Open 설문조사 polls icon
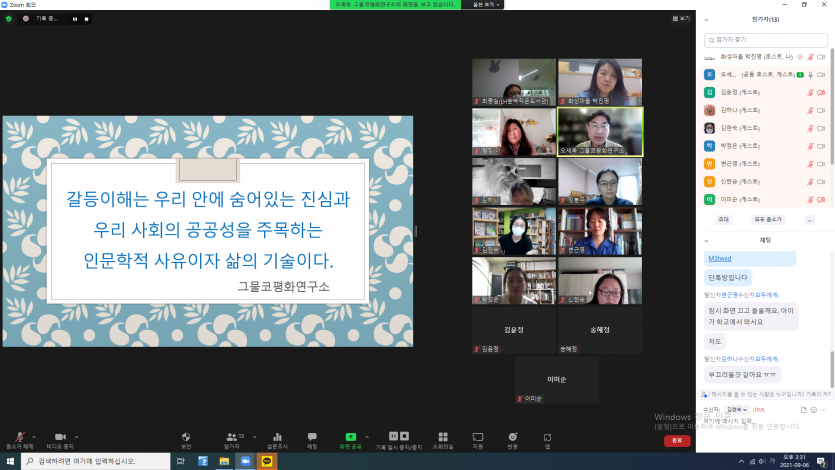Screen dimensions: 835x470 (x=277, y=436)
